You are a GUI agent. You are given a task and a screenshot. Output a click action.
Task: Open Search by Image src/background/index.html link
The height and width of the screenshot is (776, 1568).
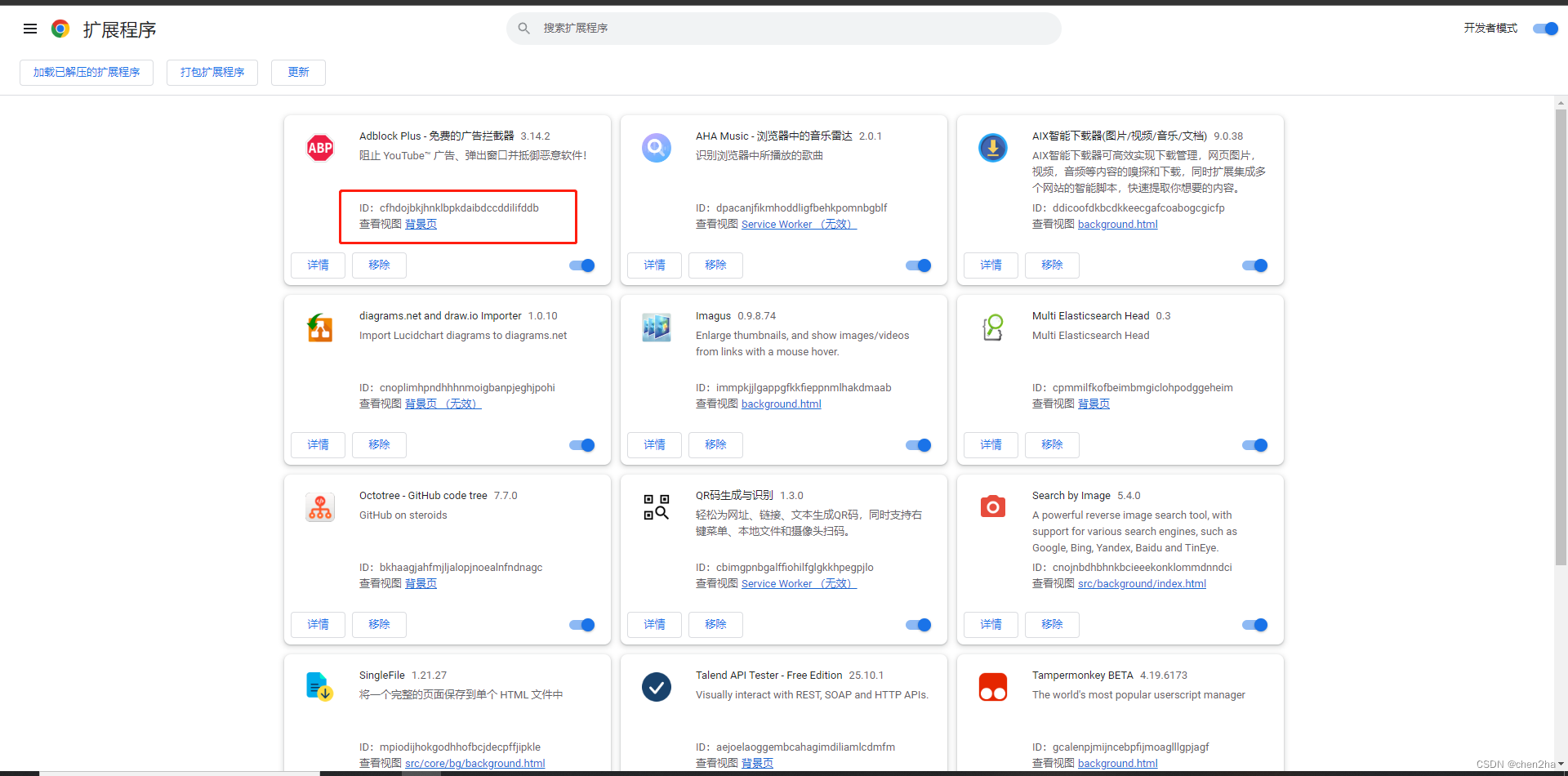(1142, 584)
